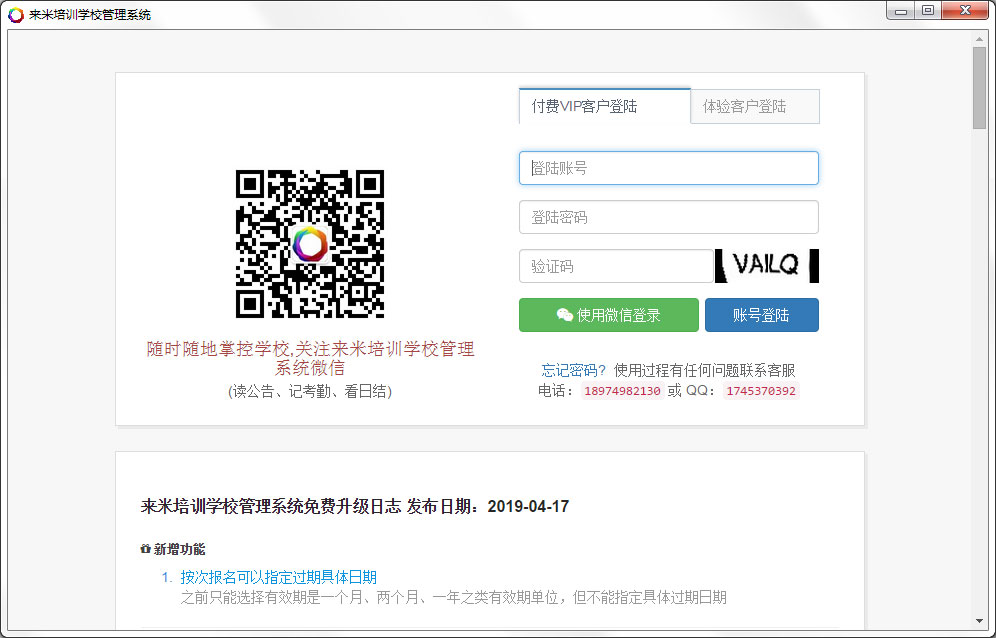Click the 验证码 input field
The image size is (996, 638).
(x=616, y=266)
